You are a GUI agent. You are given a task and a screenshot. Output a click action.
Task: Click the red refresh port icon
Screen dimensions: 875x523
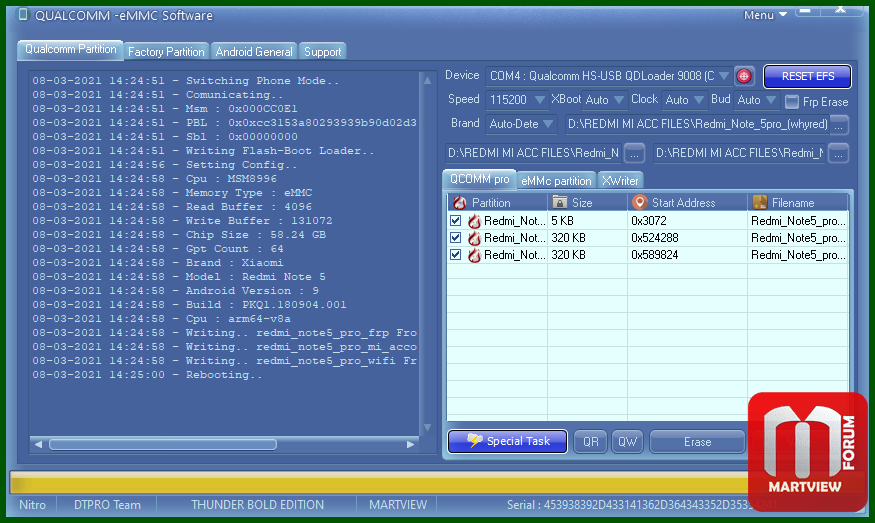tap(744, 76)
